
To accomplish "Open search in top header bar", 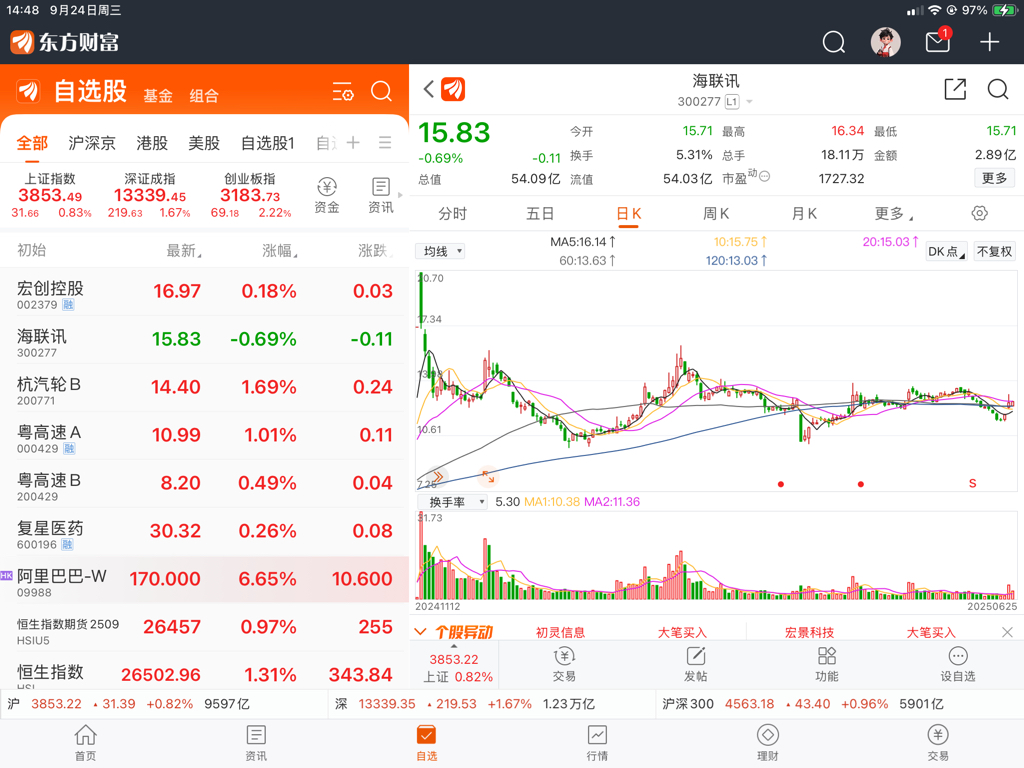I will point(833,42).
